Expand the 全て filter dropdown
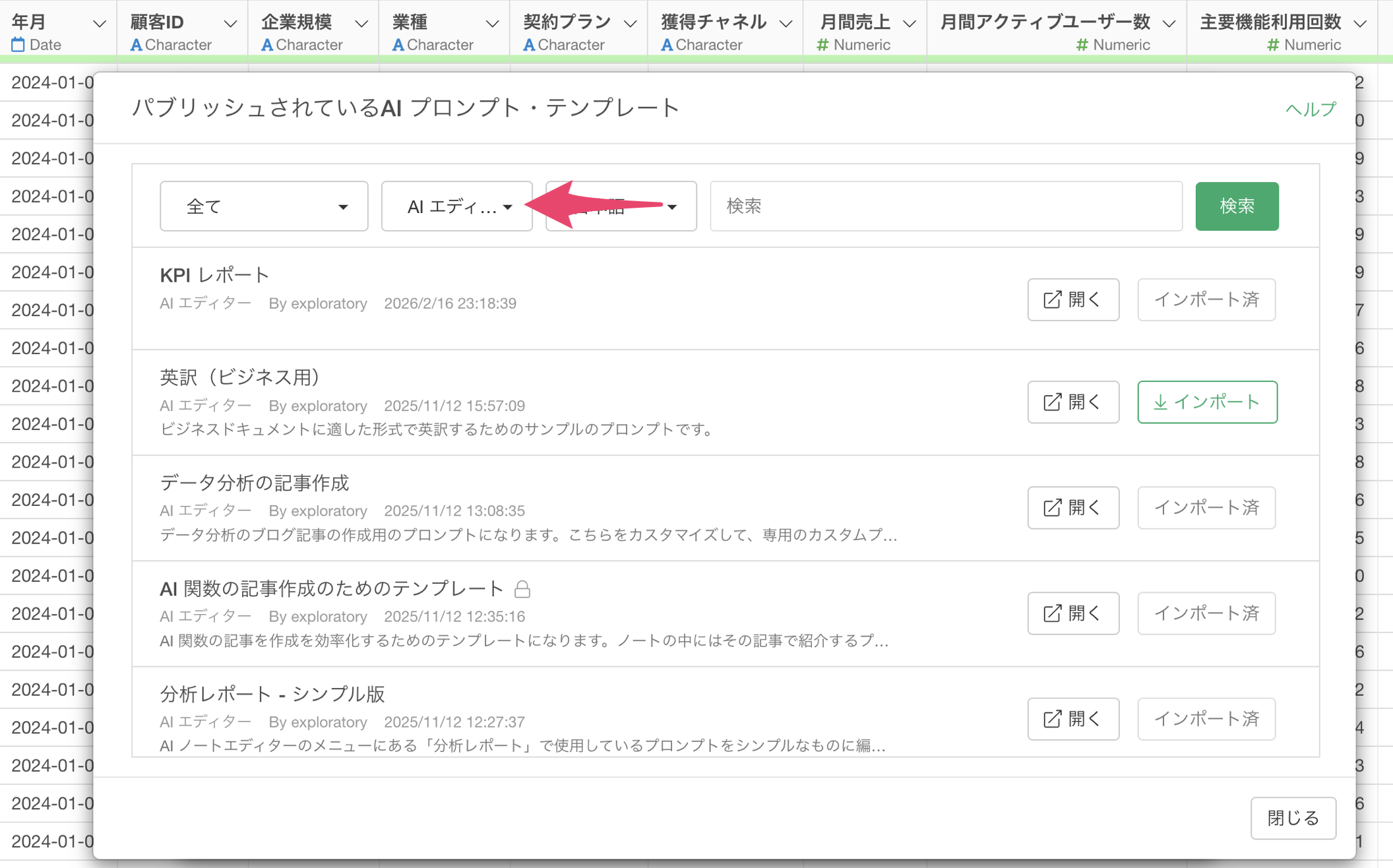1393x868 pixels. pos(263,206)
